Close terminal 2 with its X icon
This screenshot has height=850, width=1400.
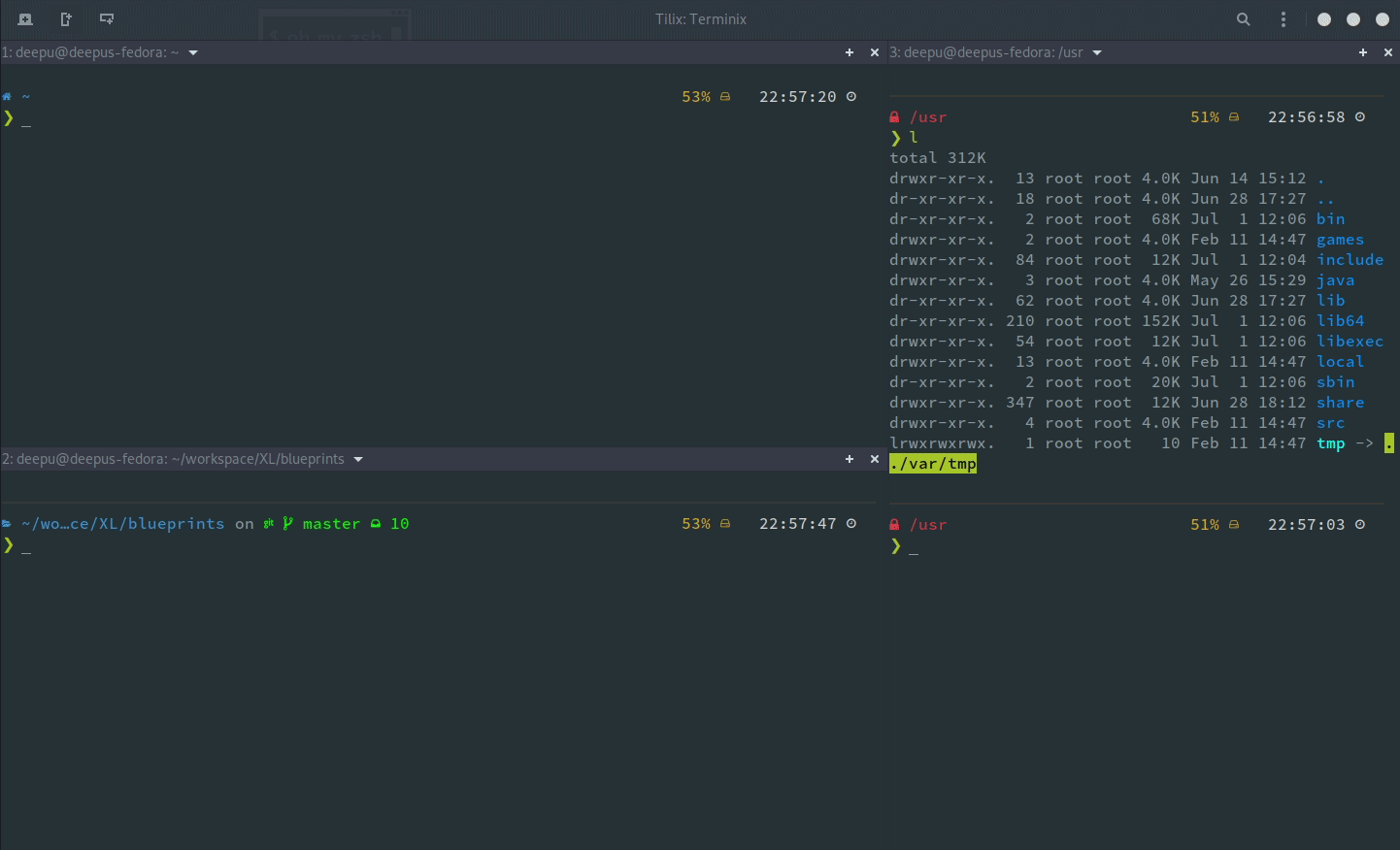(x=875, y=459)
